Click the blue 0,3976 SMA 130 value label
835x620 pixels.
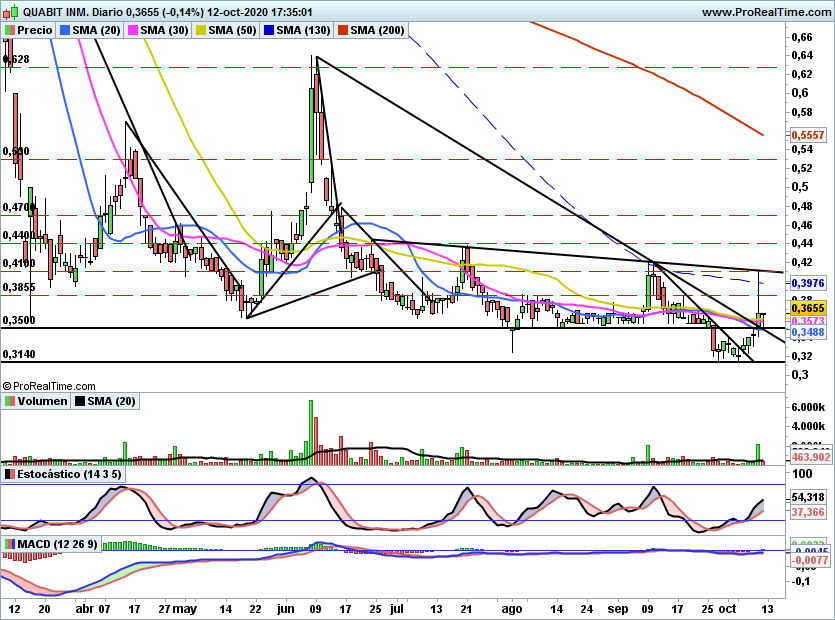pos(808,283)
